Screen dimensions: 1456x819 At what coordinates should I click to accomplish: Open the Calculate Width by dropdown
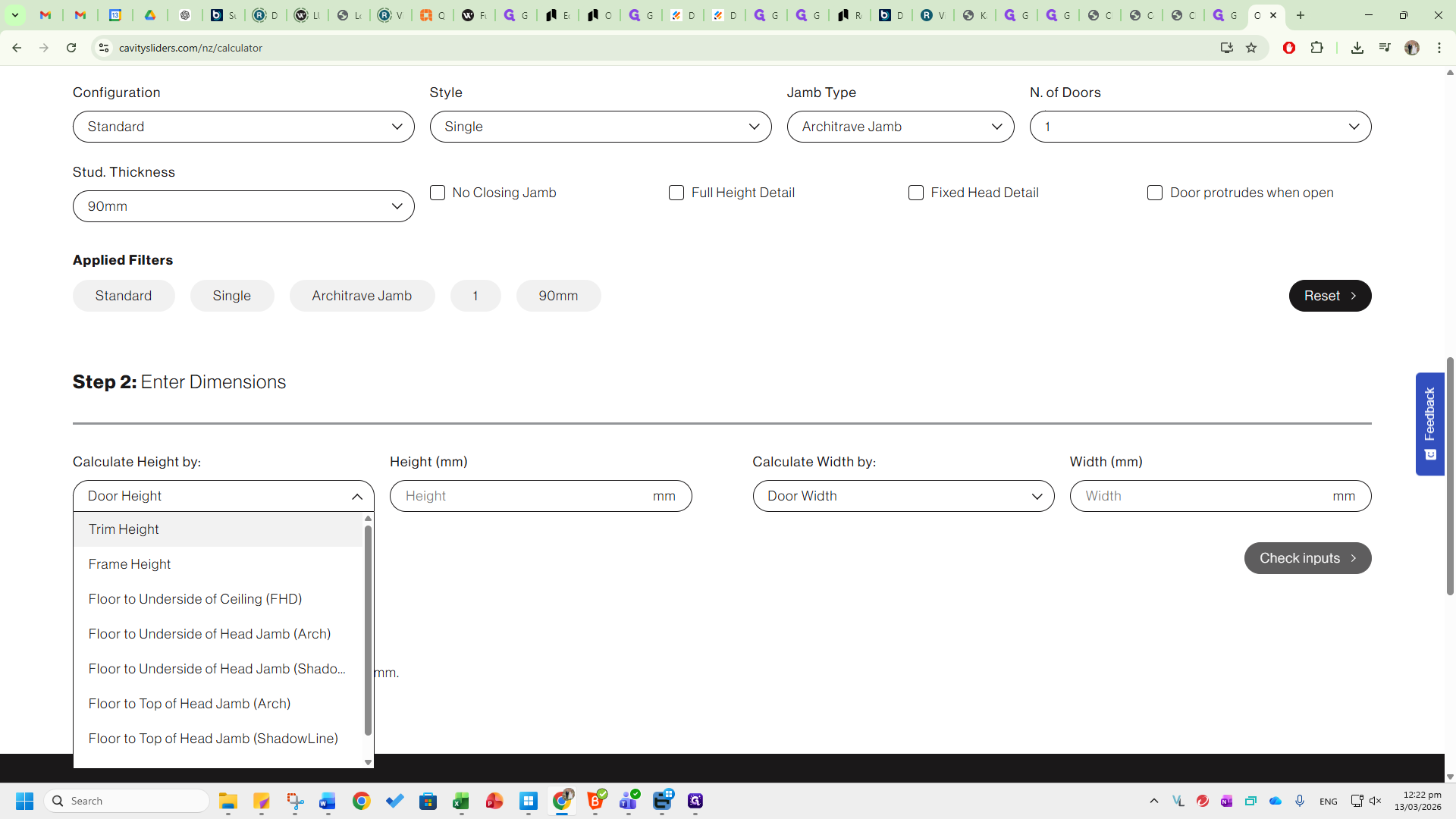(903, 496)
